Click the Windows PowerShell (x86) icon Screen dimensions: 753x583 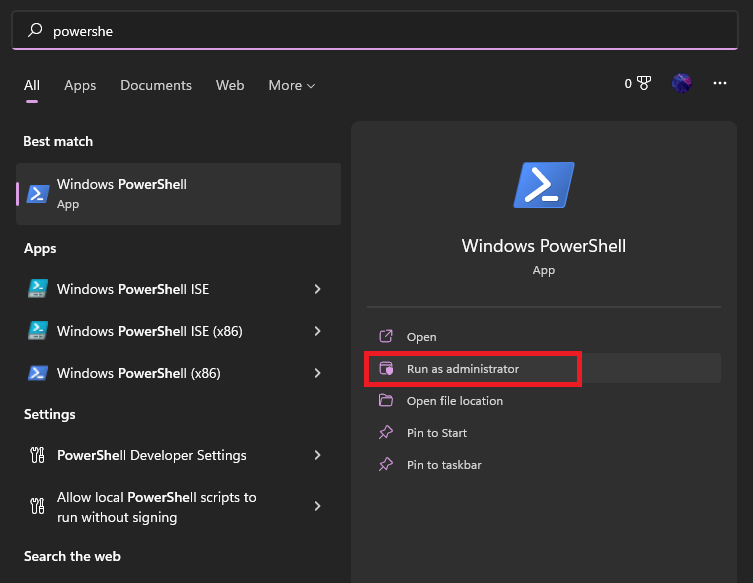coord(37,373)
